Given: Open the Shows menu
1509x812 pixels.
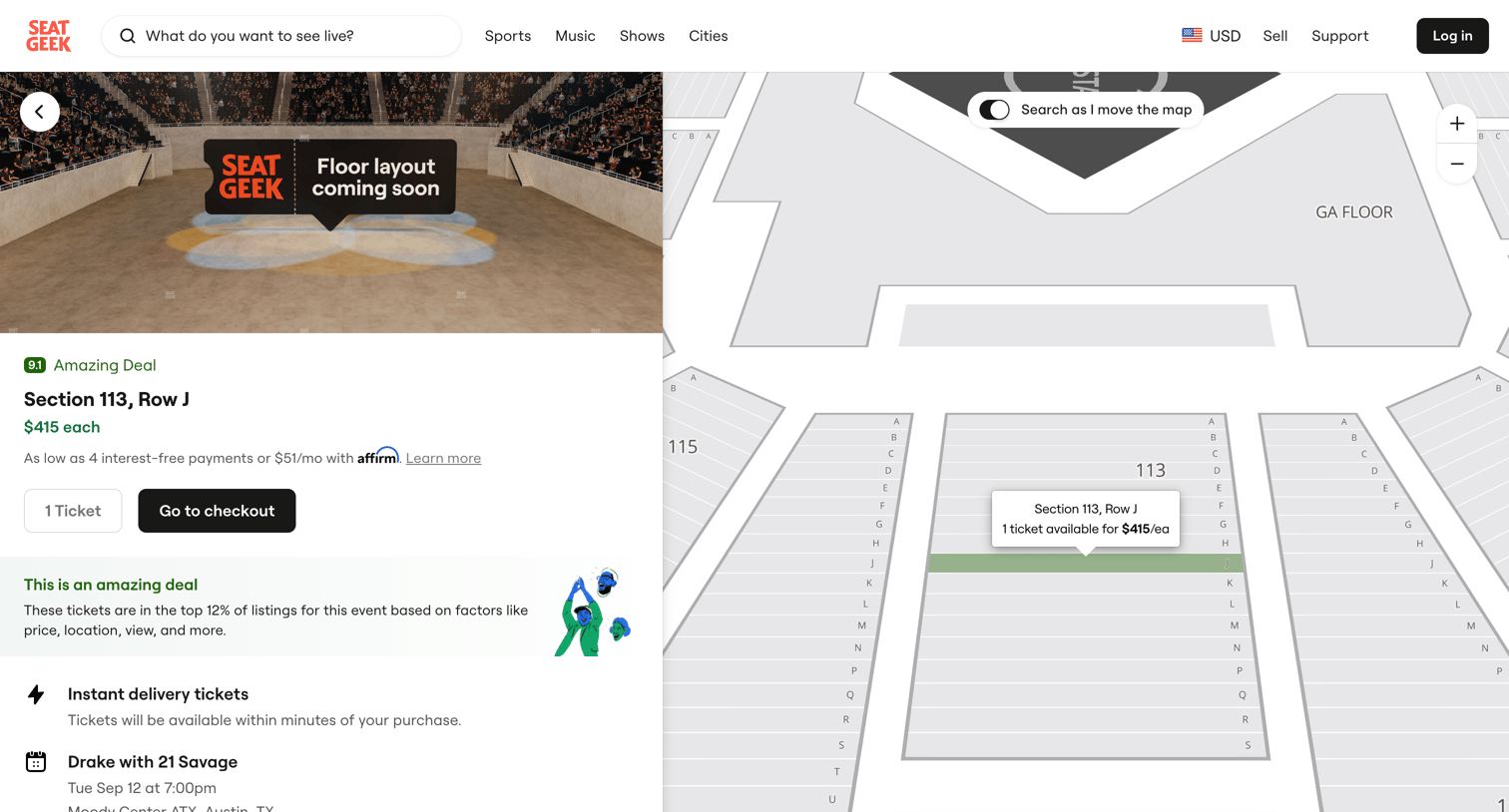Looking at the screenshot, I should click(642, 36).
